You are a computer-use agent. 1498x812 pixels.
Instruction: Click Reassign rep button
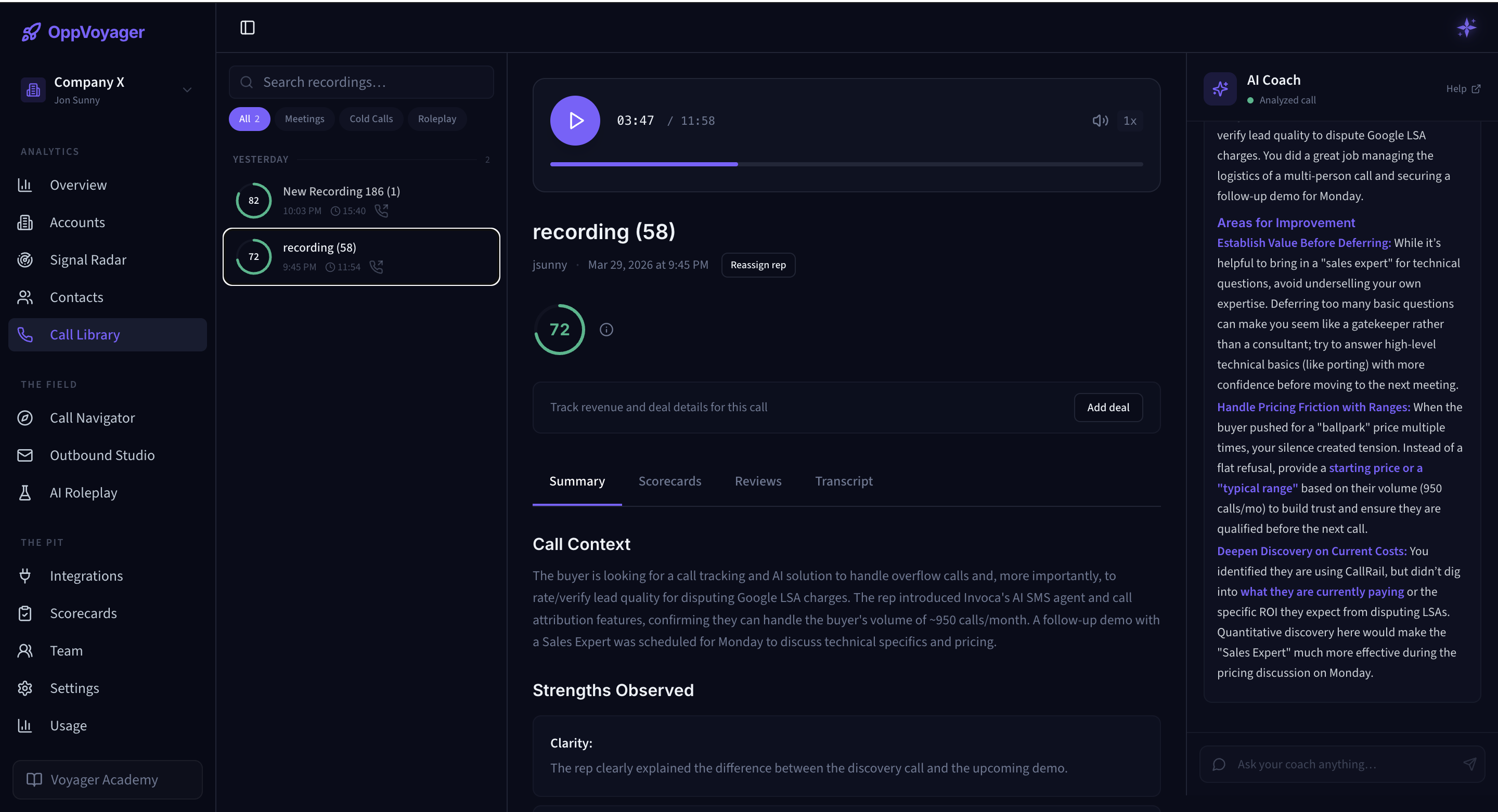click(758, 265)
